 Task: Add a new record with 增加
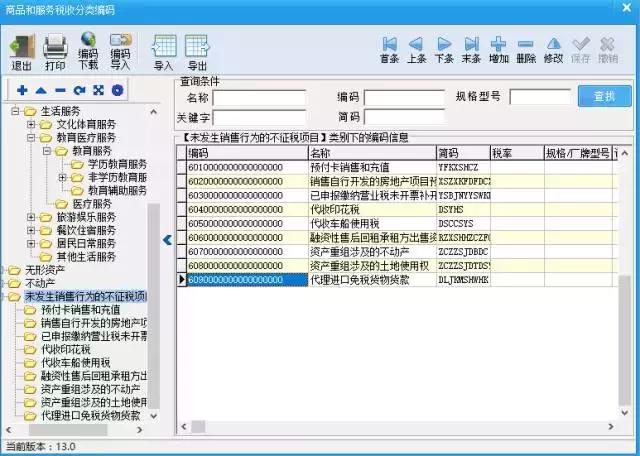click(x=499, y=50)
